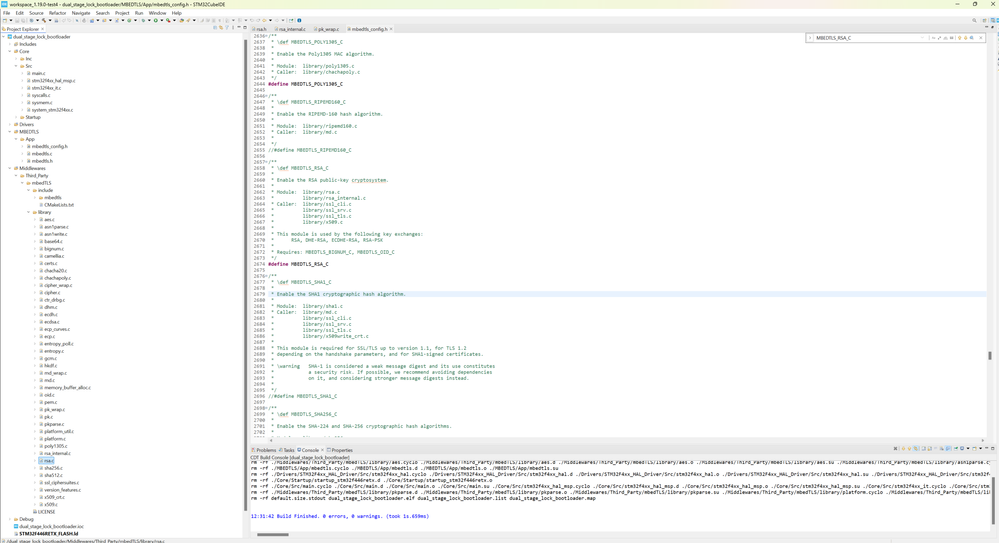Click the blue Information Center icon
The height and width of the screenshot is (543, 999).
pyautogui.click(x=299, y=20)
